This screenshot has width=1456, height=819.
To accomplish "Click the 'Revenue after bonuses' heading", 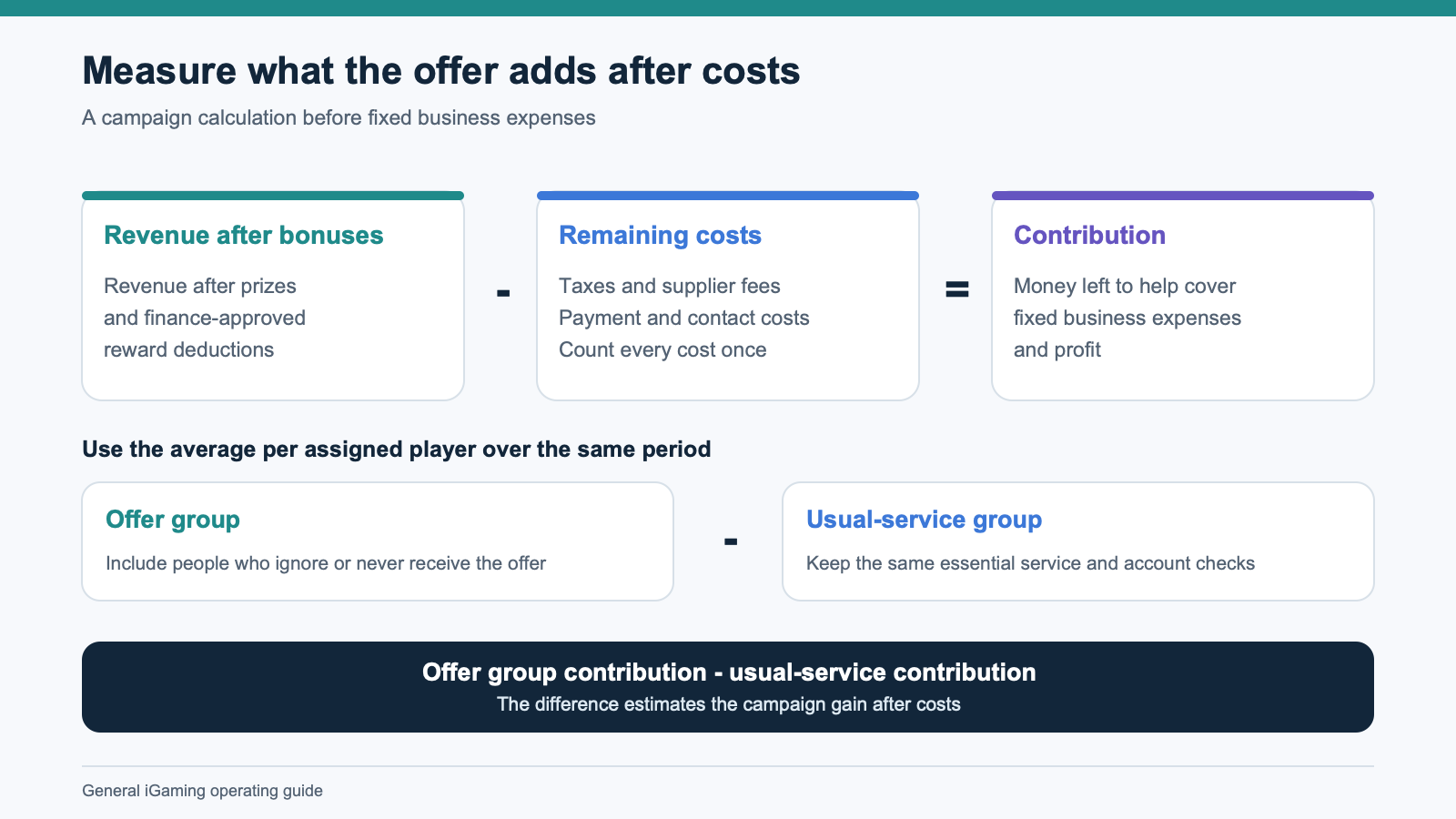I will click(x=243, y=235).
